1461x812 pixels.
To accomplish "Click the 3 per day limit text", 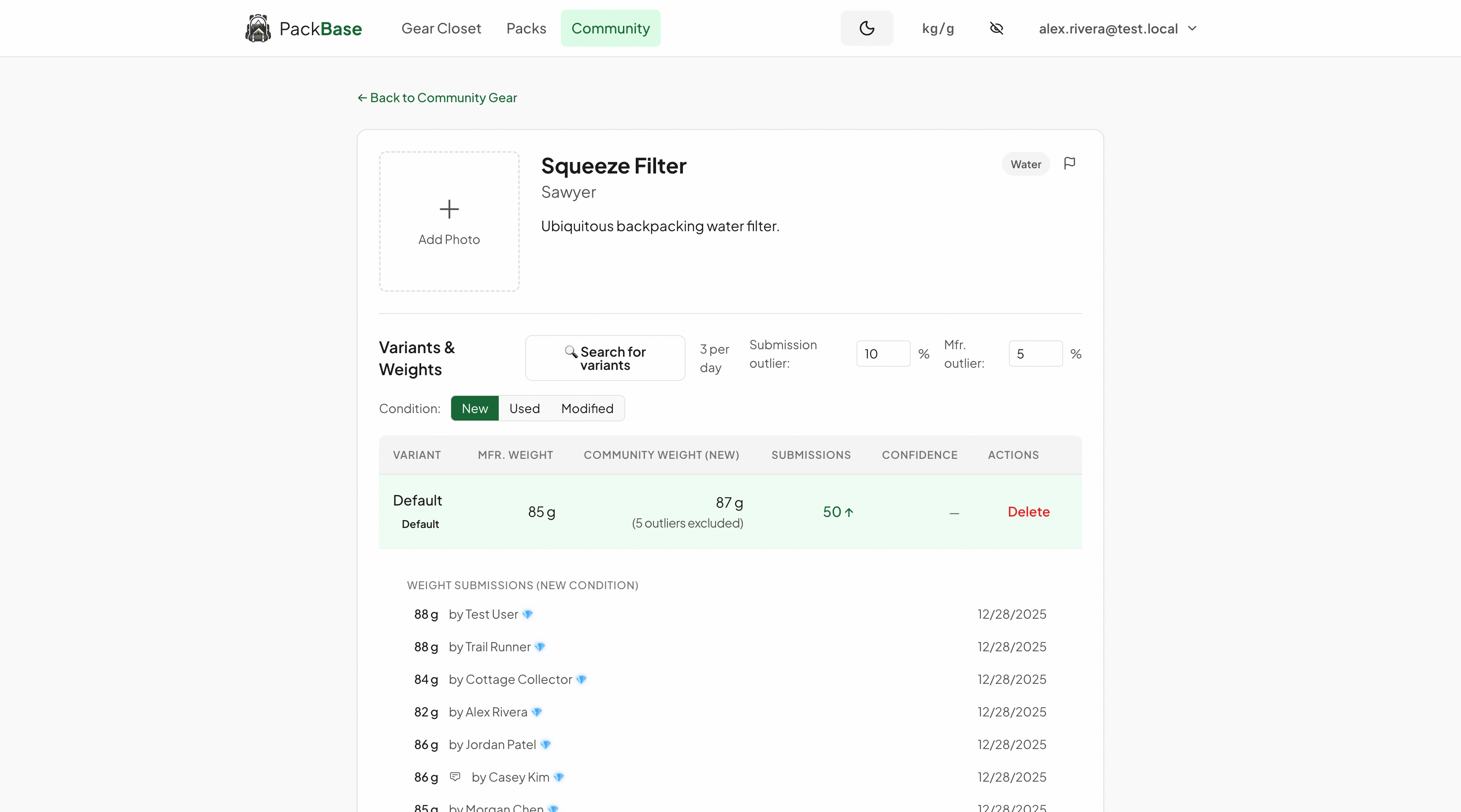I will click(714, 358).
